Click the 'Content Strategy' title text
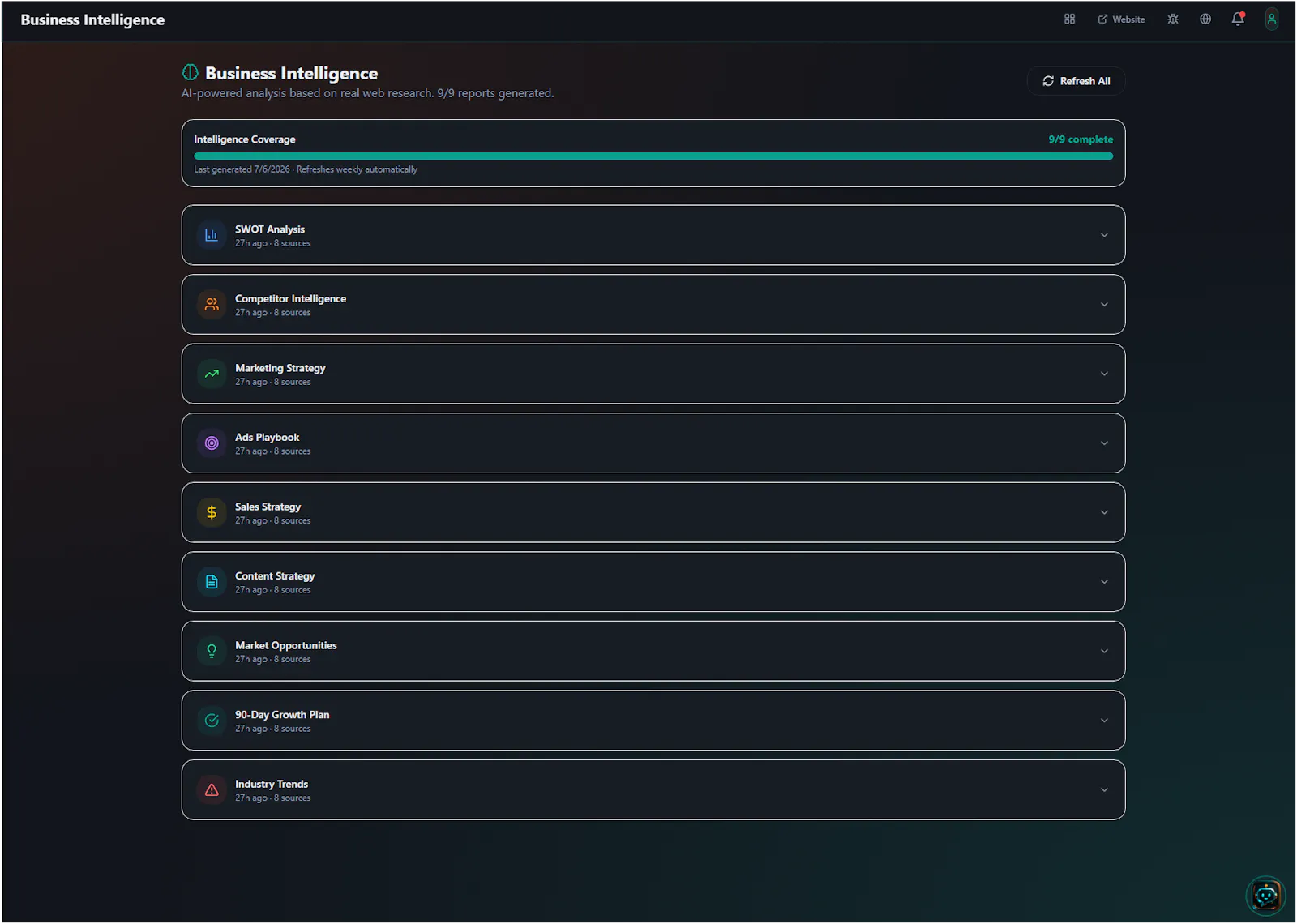 tap(275, 576)
